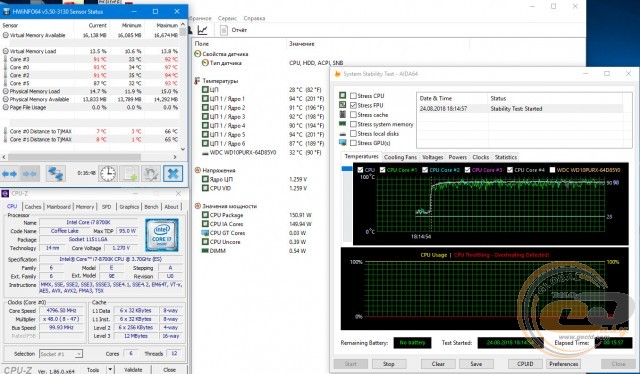Open the Preferences button
The width and height of the screenshot is (640, 374).
[563, 364]
